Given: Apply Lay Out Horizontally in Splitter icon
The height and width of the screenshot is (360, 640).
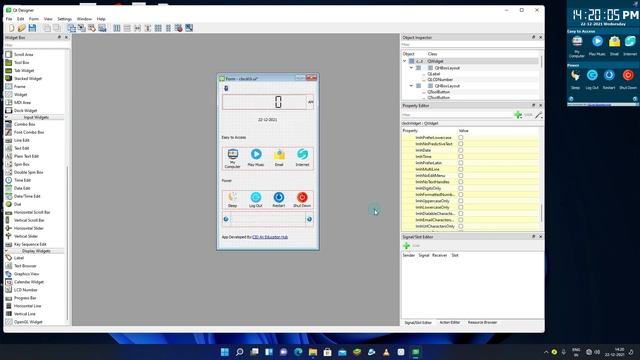Looking at the screenshot, I should (x=138, y=28).
